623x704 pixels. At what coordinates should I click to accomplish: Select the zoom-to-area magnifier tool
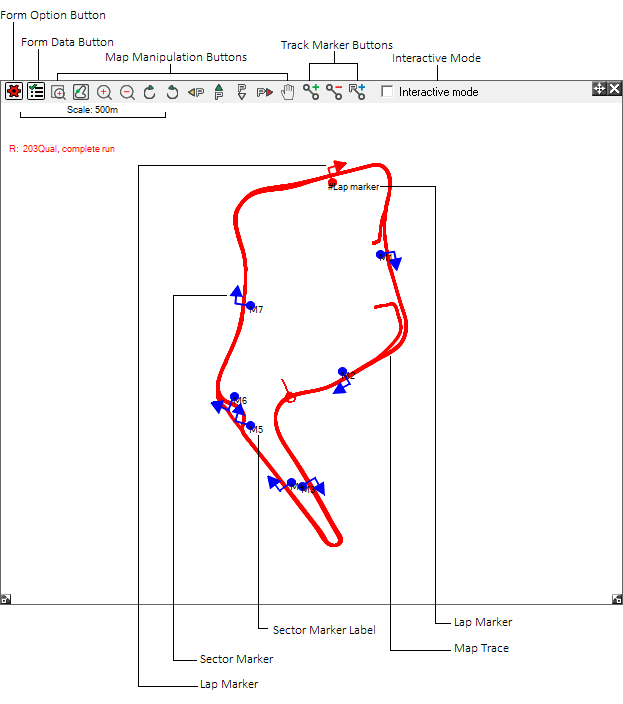click(59, 92)
